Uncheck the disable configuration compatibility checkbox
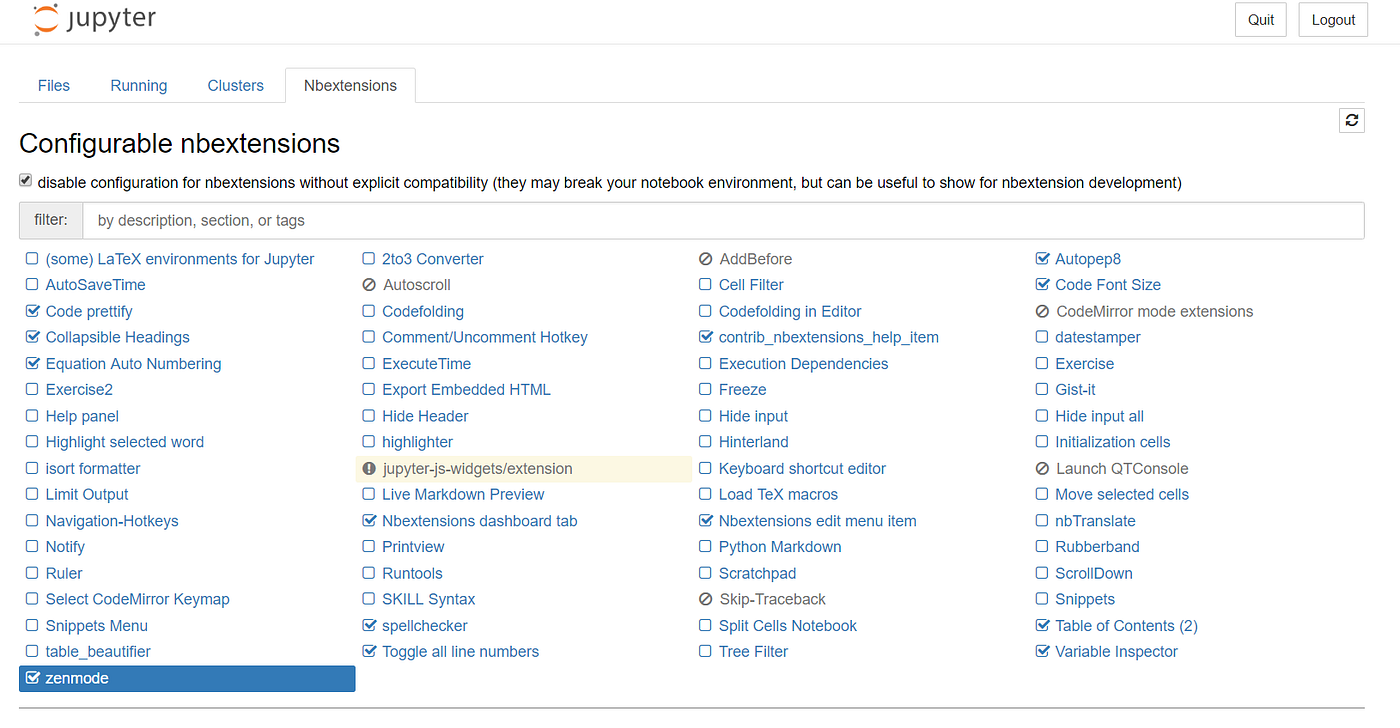 26,182
